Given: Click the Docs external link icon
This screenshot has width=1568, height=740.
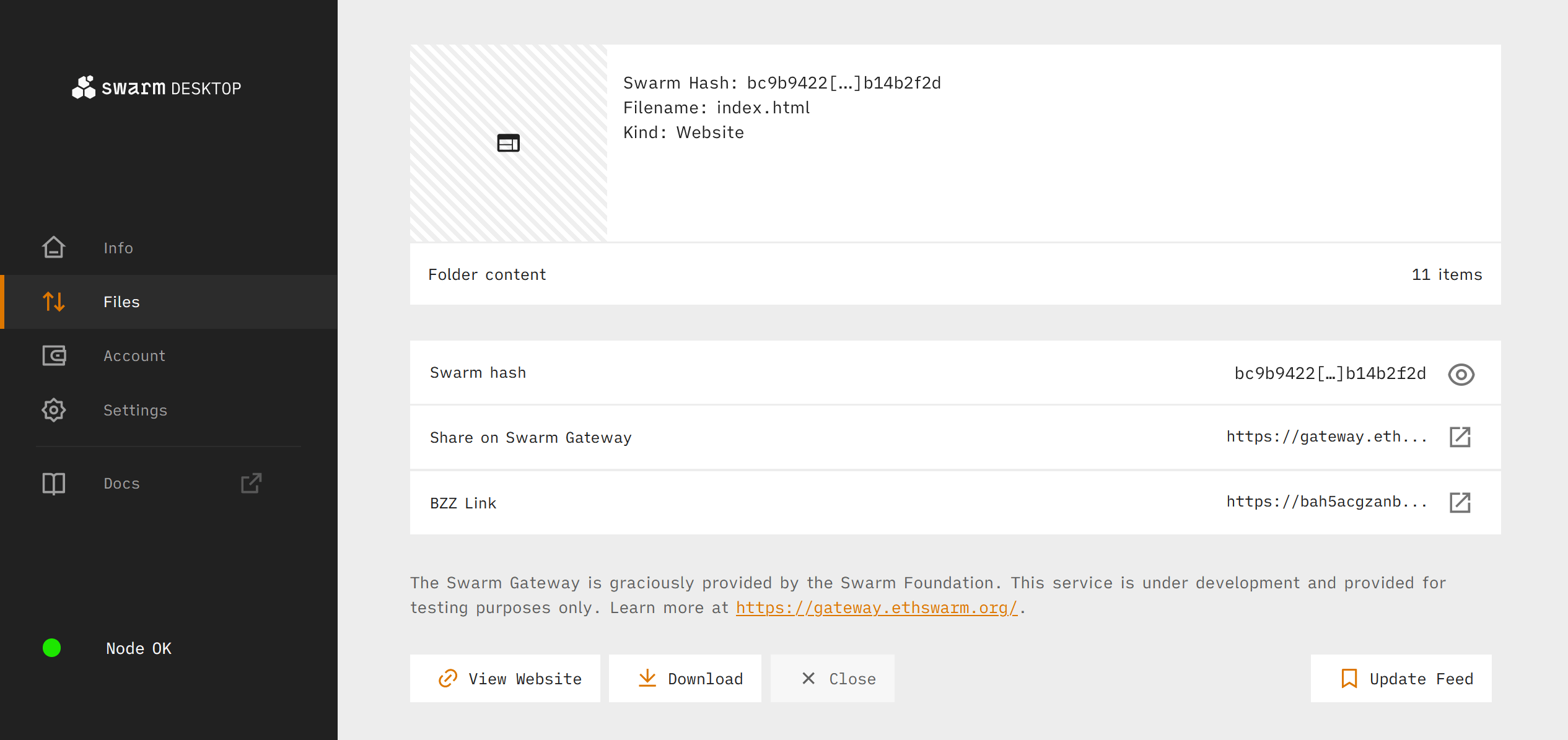Looking at the screenshot, I should (x=251, y=483).
